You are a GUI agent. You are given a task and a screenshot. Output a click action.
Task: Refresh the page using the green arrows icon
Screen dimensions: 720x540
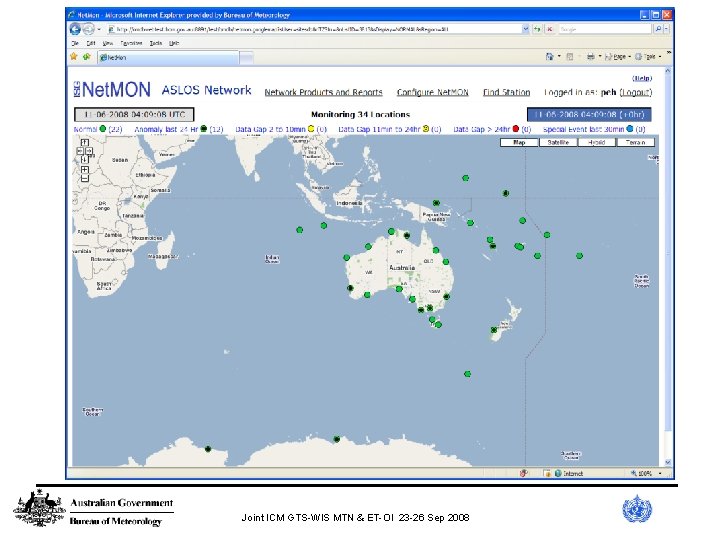tap(537, 29)
